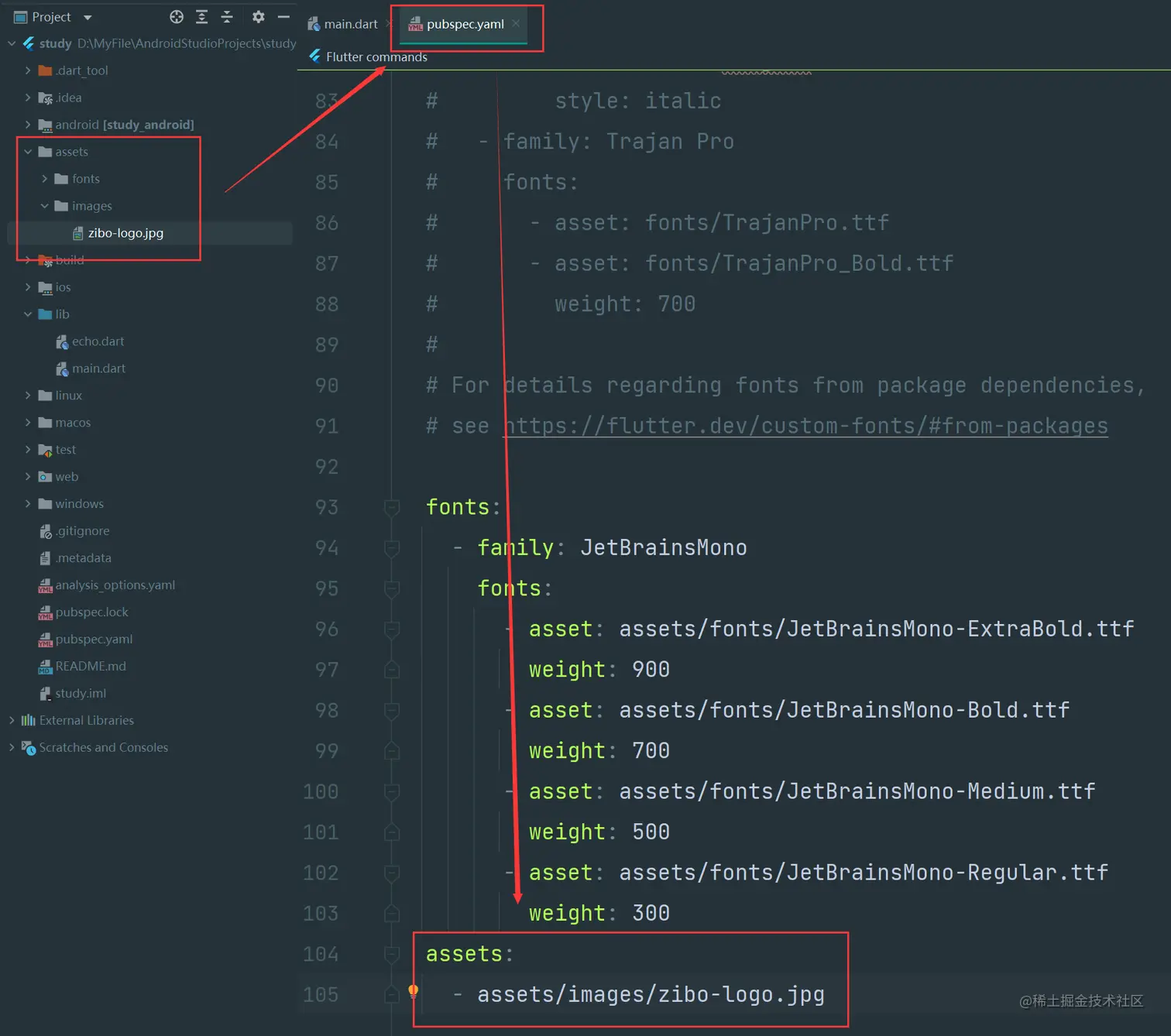Image resolution: width=1171 pixels, height=1036 pixels.
Task: Collapse the lib folder
Action: (x=28, y=314)
